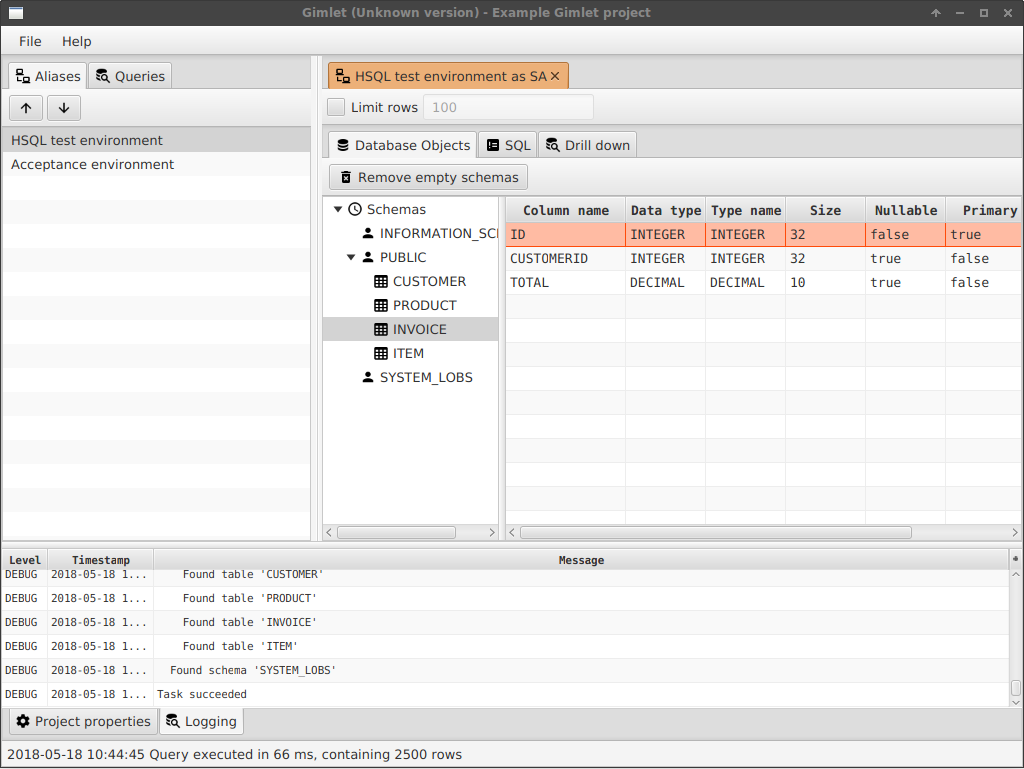Click the table icon for CUSTOMER

click(381, 281)
